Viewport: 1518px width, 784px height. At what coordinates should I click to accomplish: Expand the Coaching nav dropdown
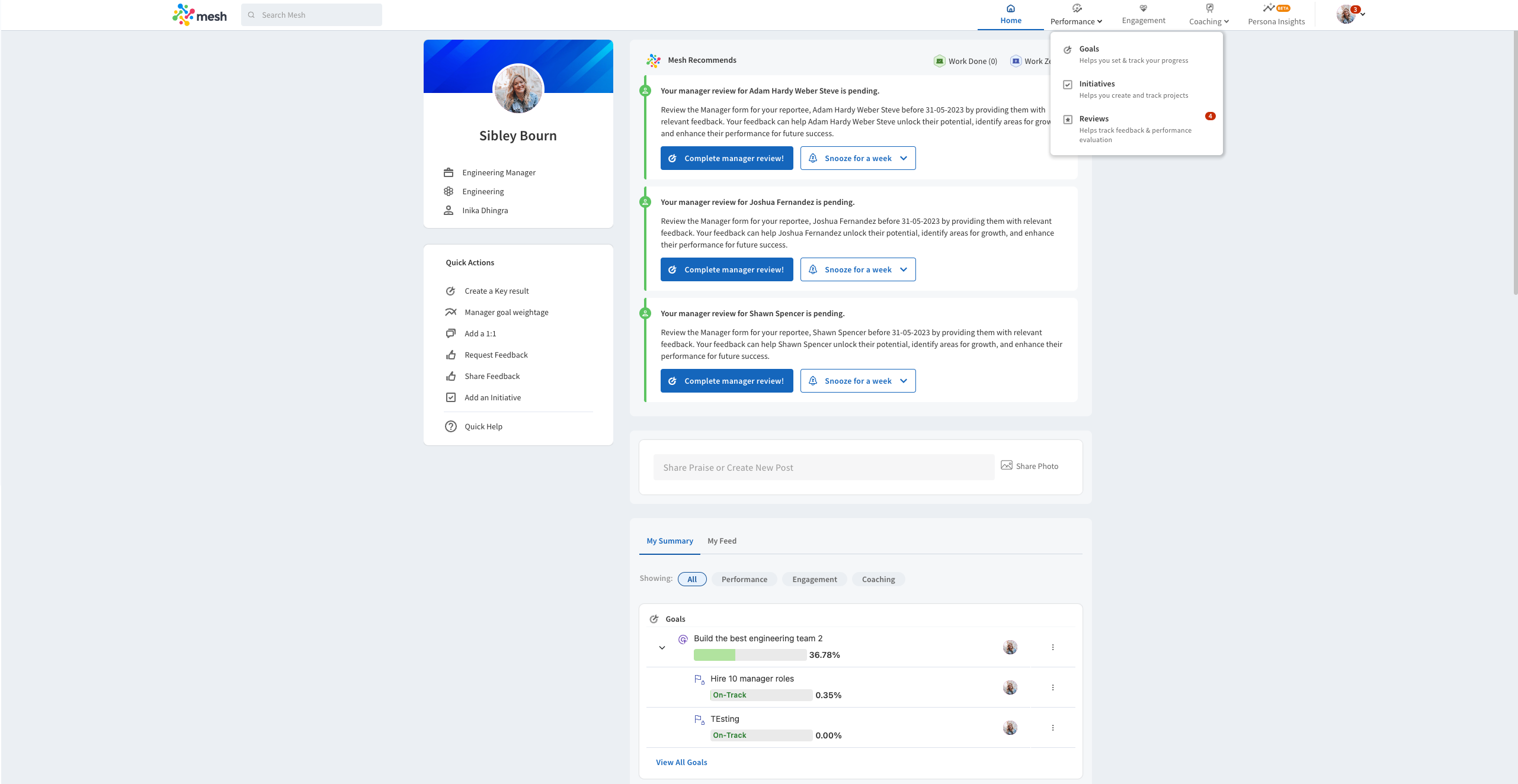[1209, 21]
